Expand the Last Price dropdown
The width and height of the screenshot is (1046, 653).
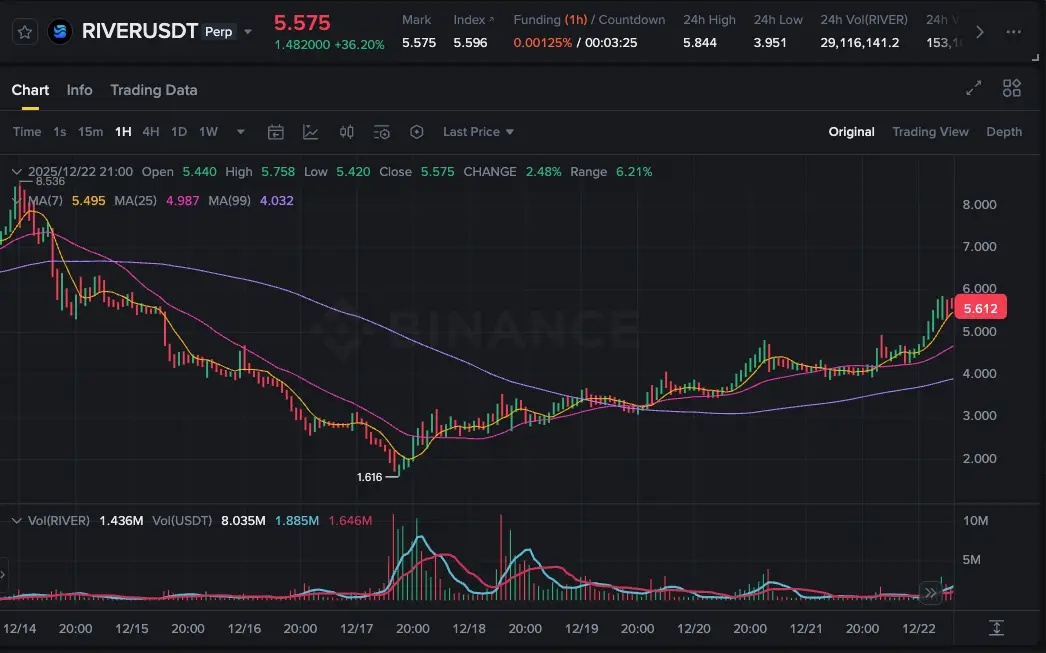click(478, 132)
